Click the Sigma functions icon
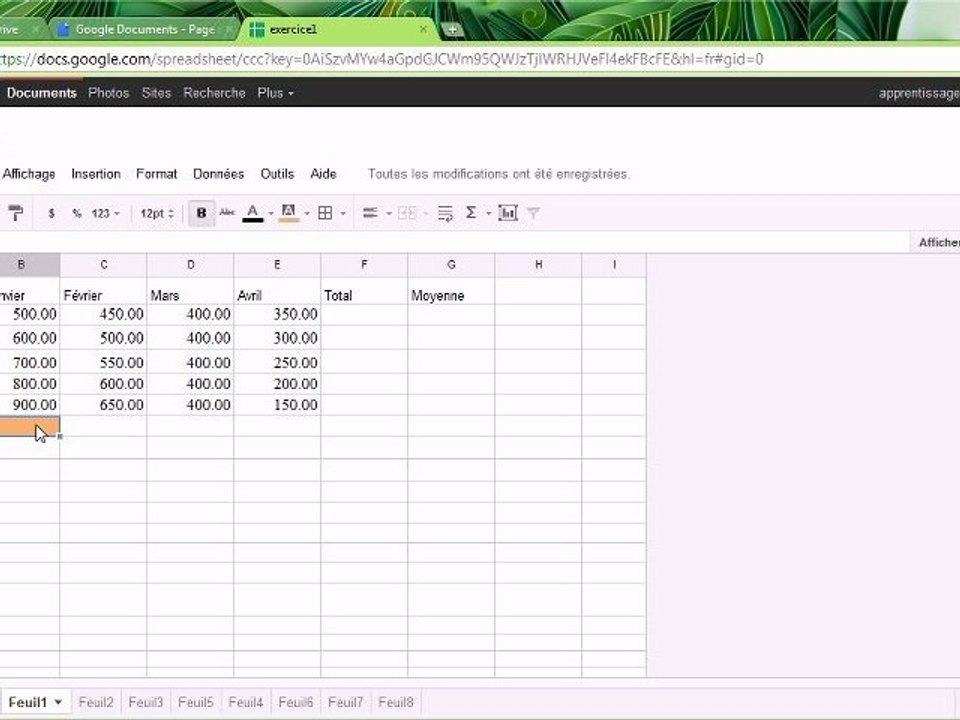Viewport: 960px width, 720px height. click(471, 212)
